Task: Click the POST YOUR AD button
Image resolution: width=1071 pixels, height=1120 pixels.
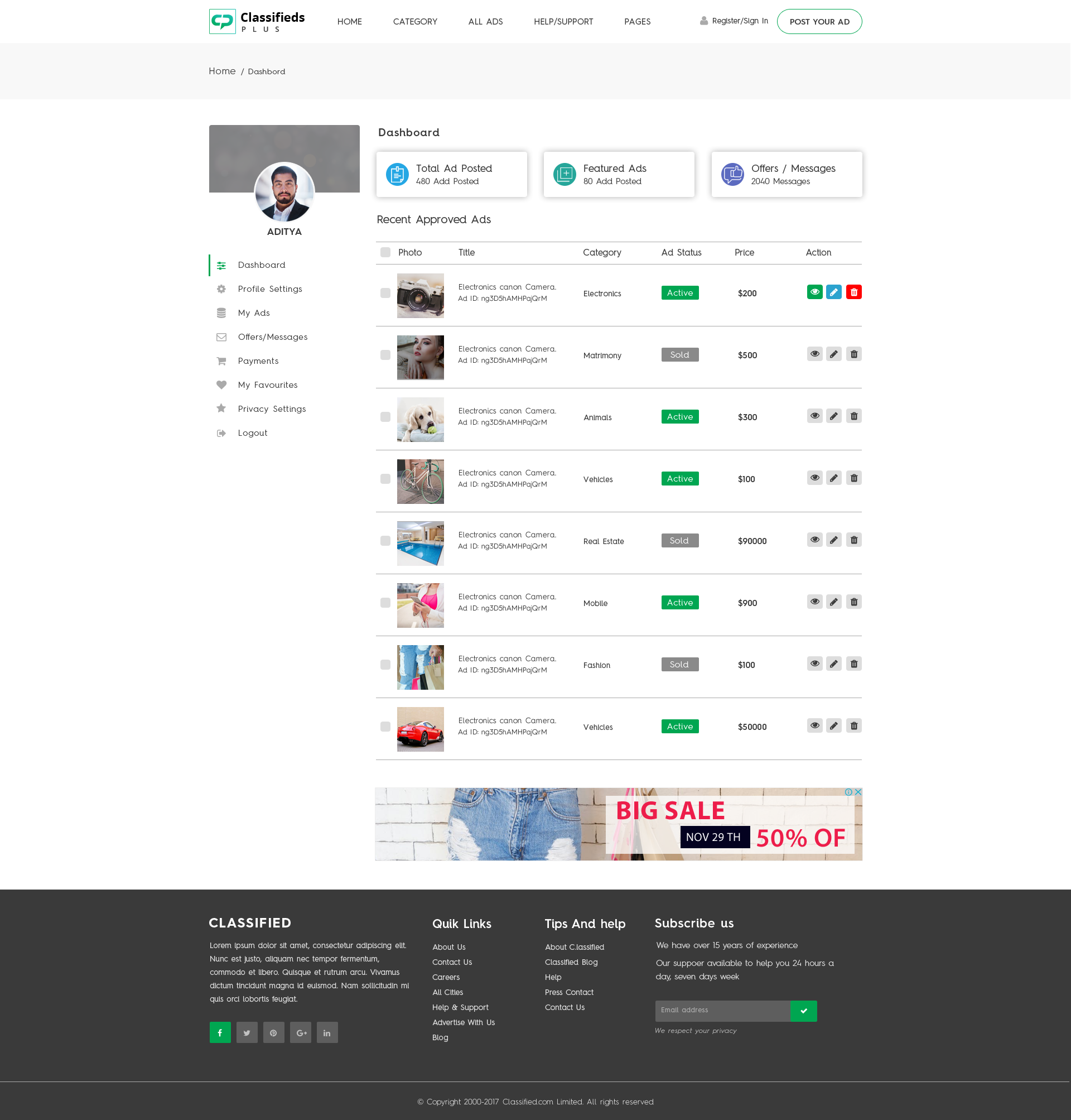Action: [x=819, y=22]
